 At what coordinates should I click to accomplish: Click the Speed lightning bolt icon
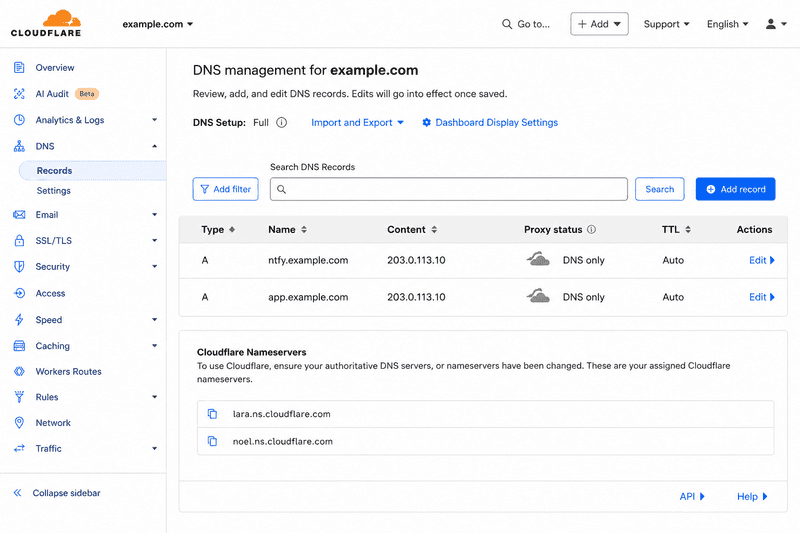click(x=19, y=320)
